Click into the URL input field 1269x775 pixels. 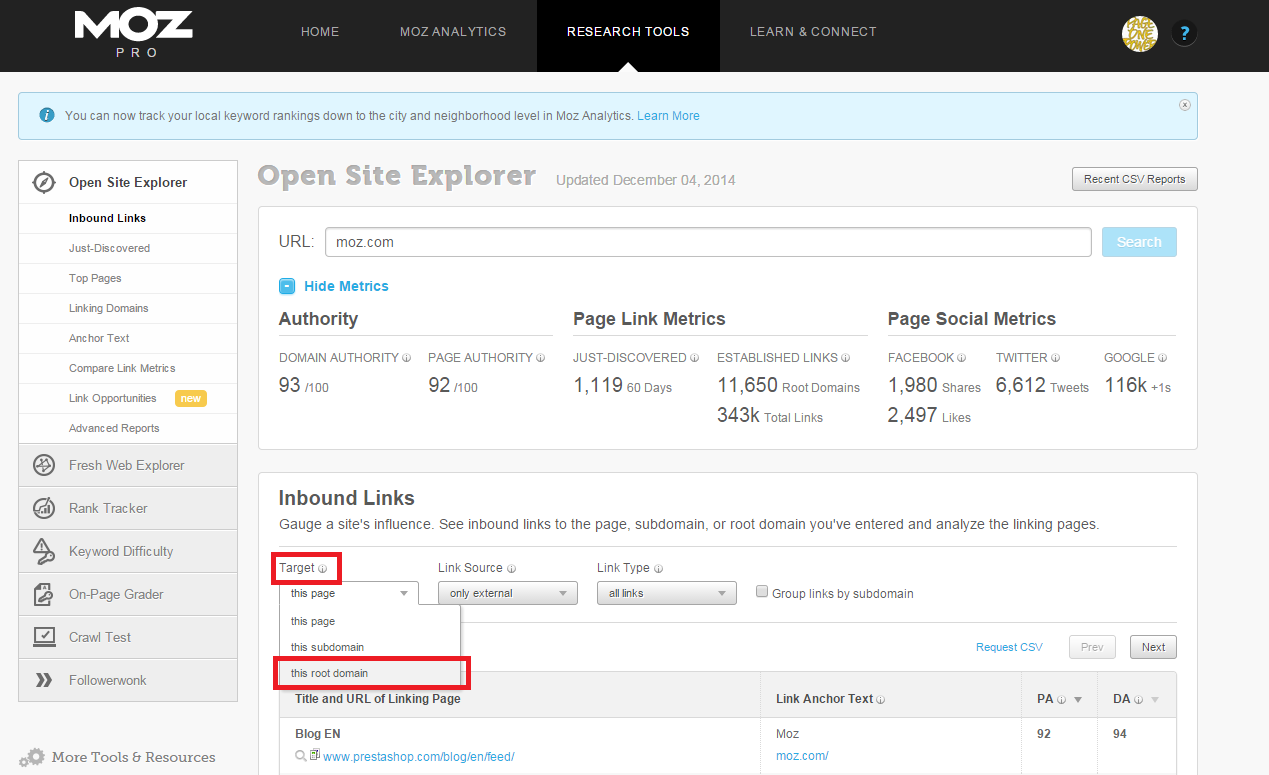[707, 242]
